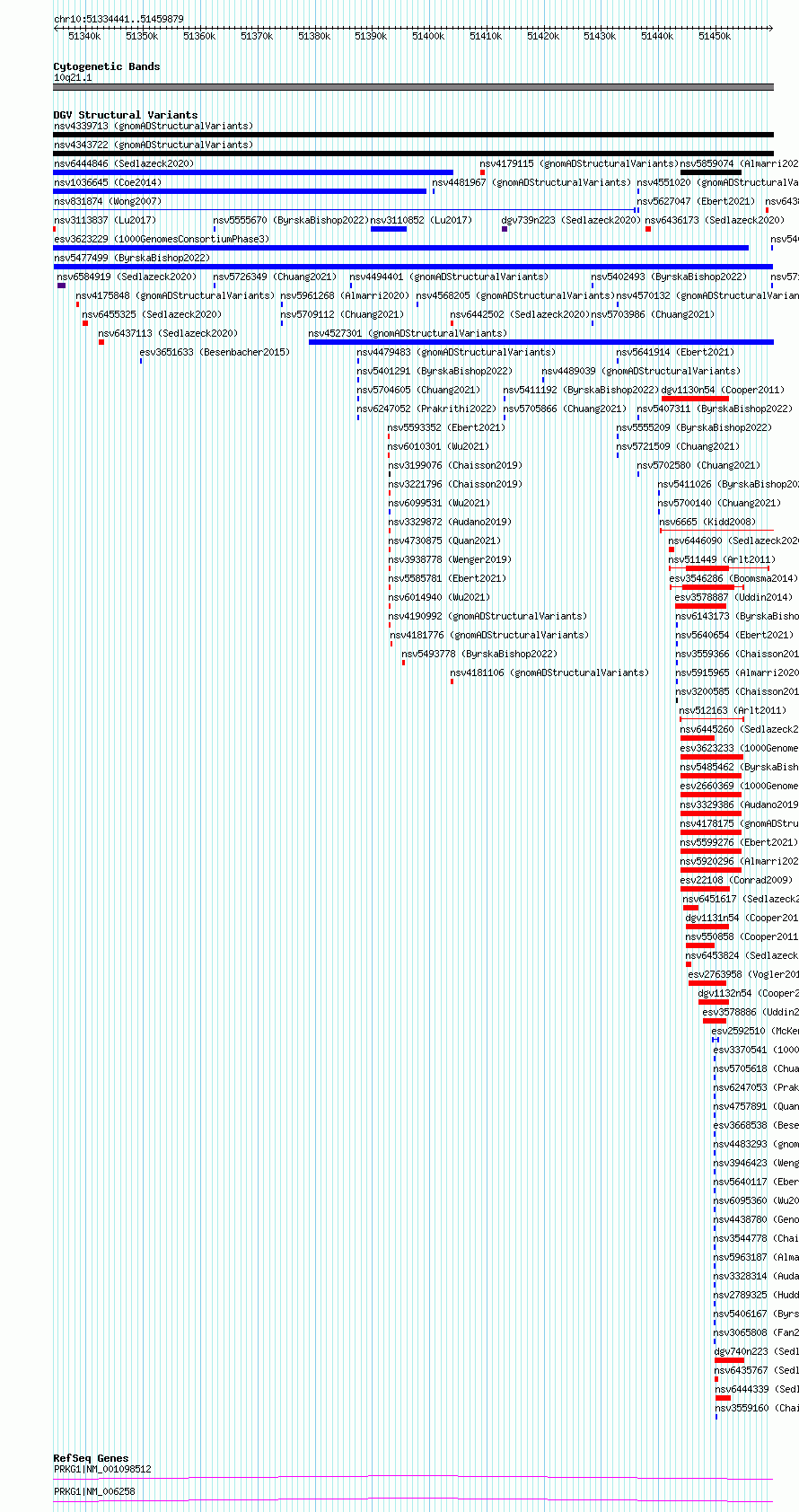This screenshot has height=1512, width=799.
Task: Click the nsv5493778 (ByrskaBishop2022) label
Action: pyautogui.click(x=479, y=654)
